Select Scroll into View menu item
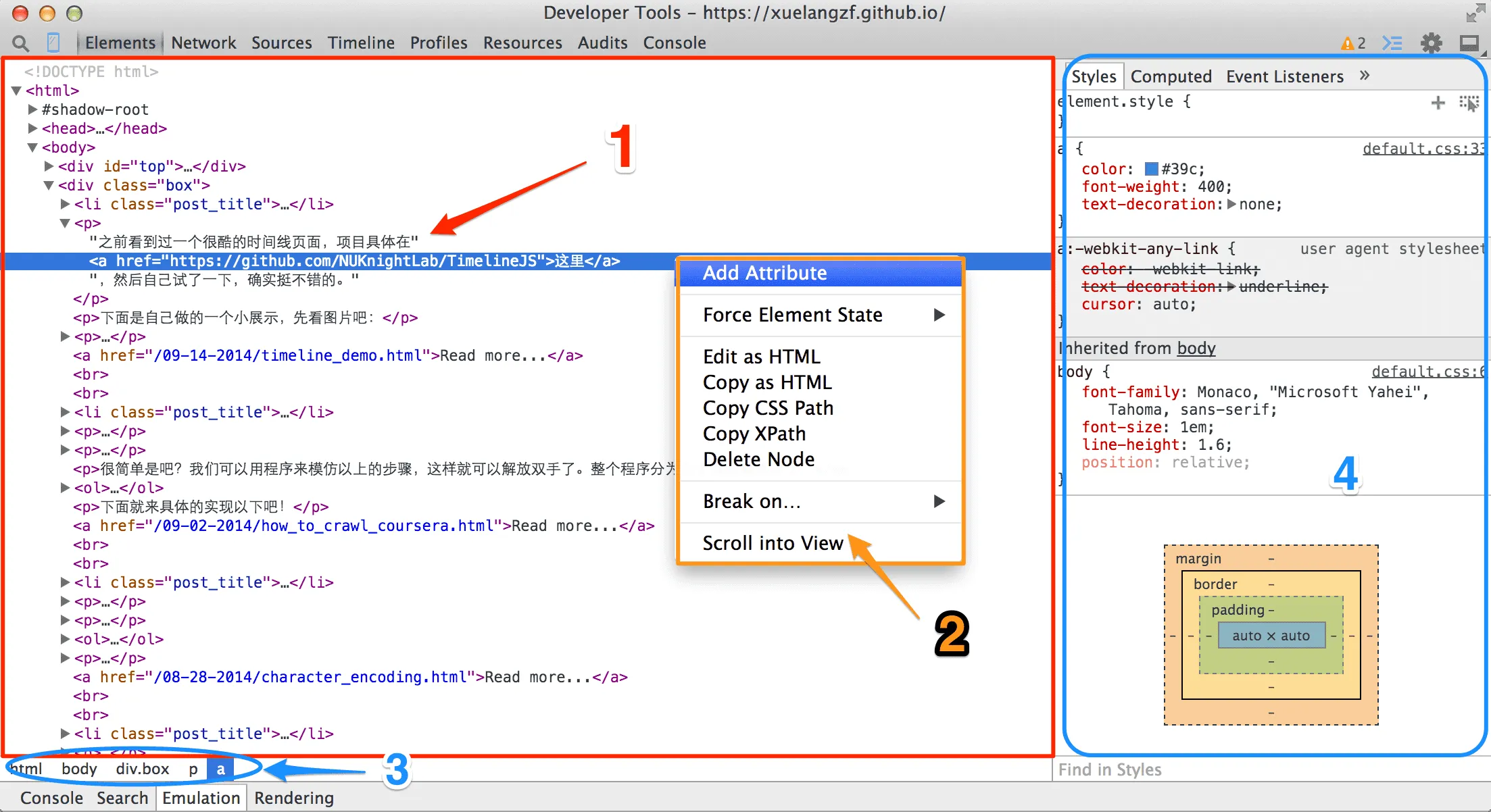This screenshot has width=1491, height=812. (x=773, y=543)
